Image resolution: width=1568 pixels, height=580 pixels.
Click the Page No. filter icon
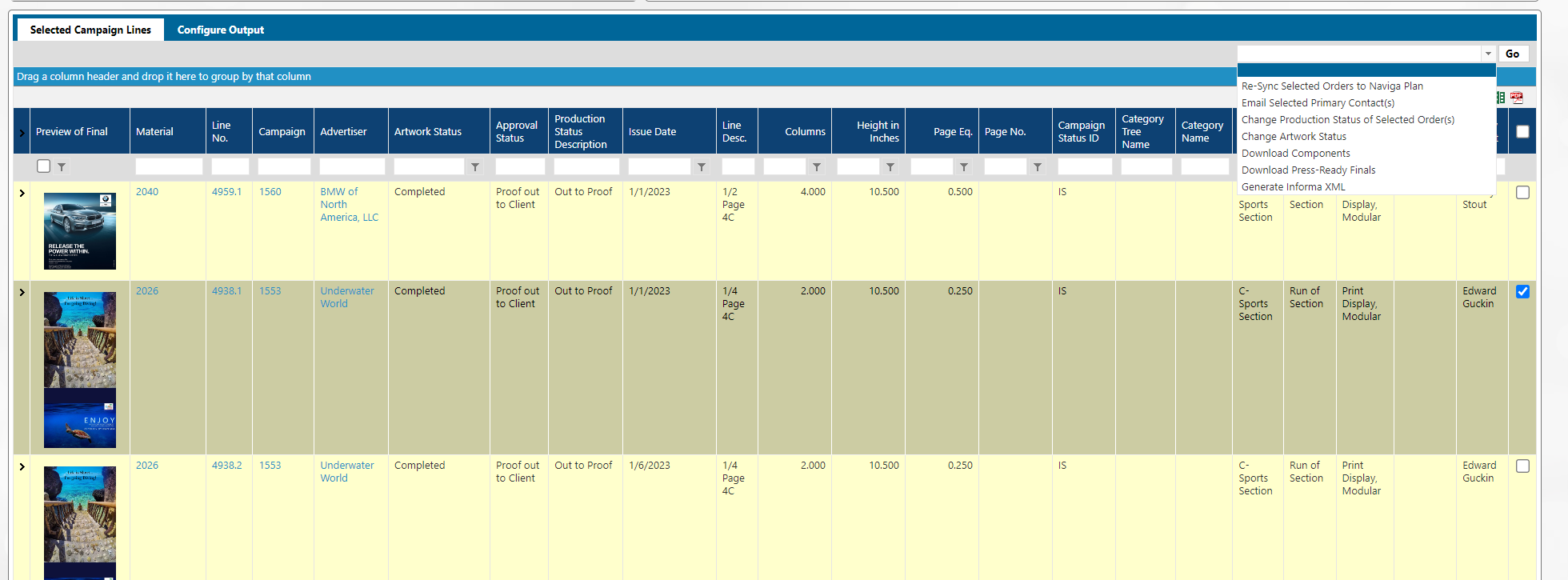[1038, 167]
